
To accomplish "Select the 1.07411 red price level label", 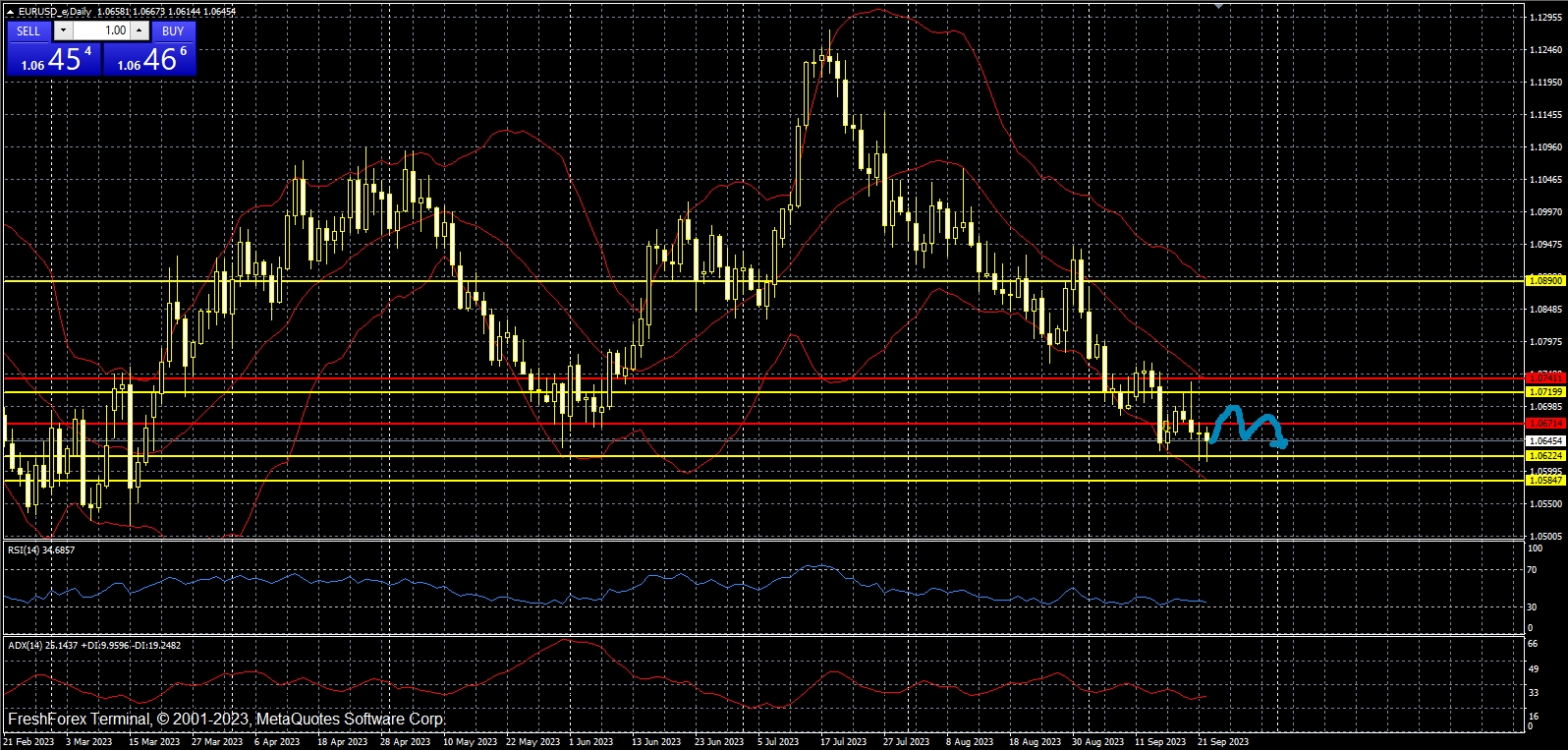I will (1544, 377).
